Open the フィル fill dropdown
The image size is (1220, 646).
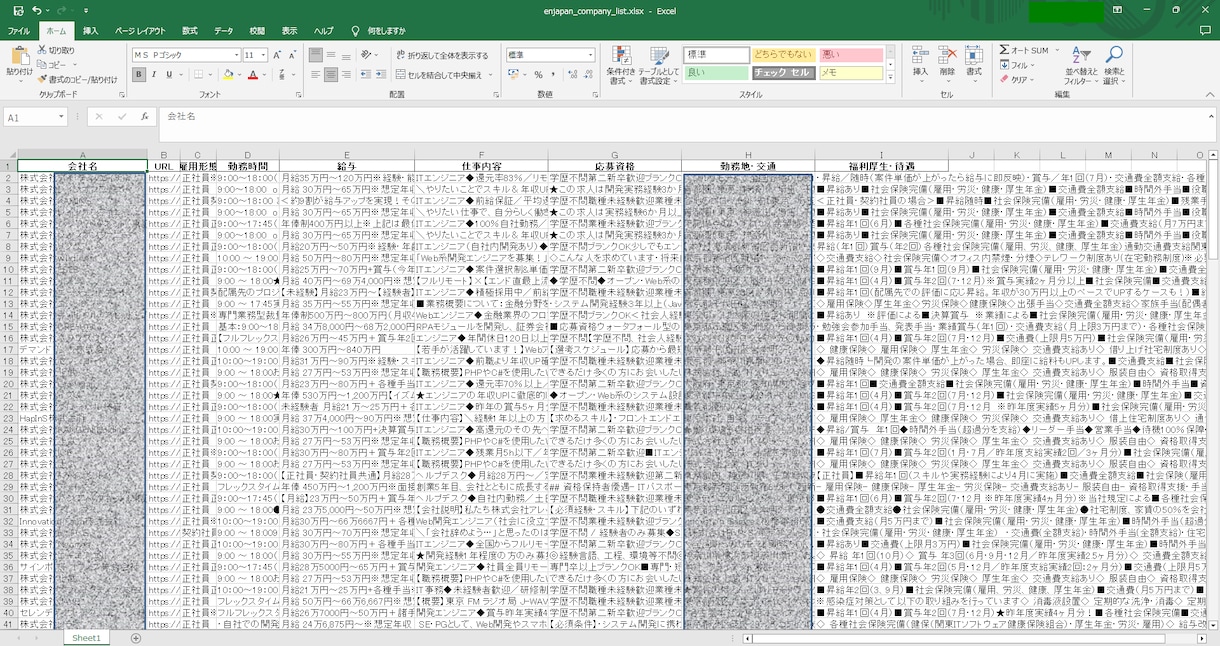click(1016, 65)
